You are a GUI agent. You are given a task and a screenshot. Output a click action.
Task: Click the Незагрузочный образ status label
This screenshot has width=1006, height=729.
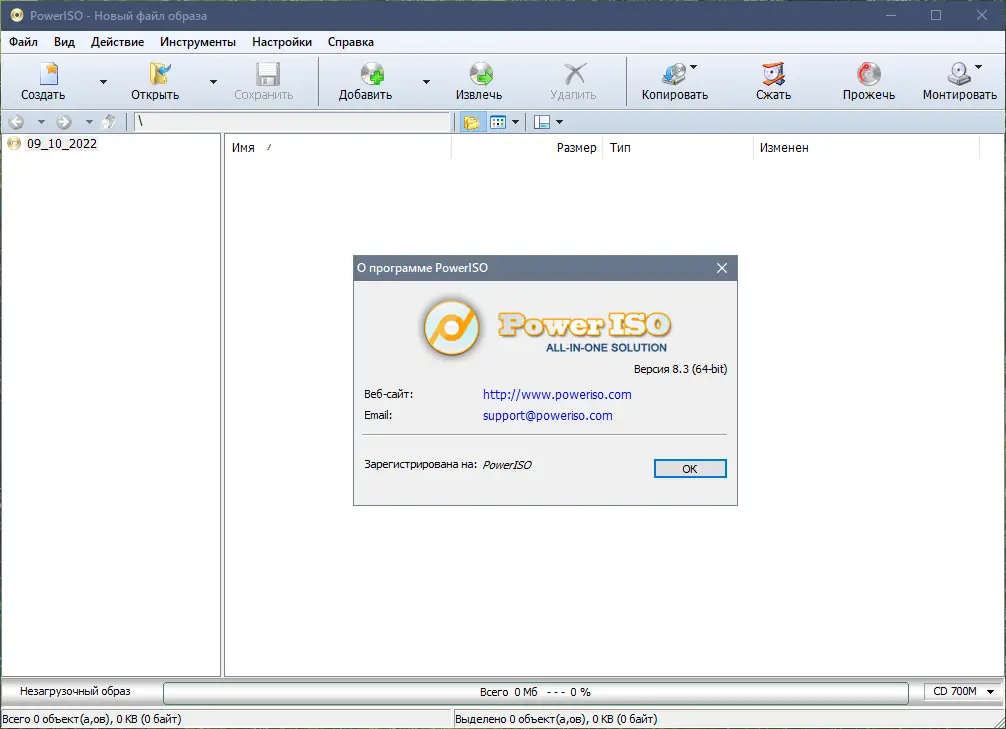pos(75,691)
